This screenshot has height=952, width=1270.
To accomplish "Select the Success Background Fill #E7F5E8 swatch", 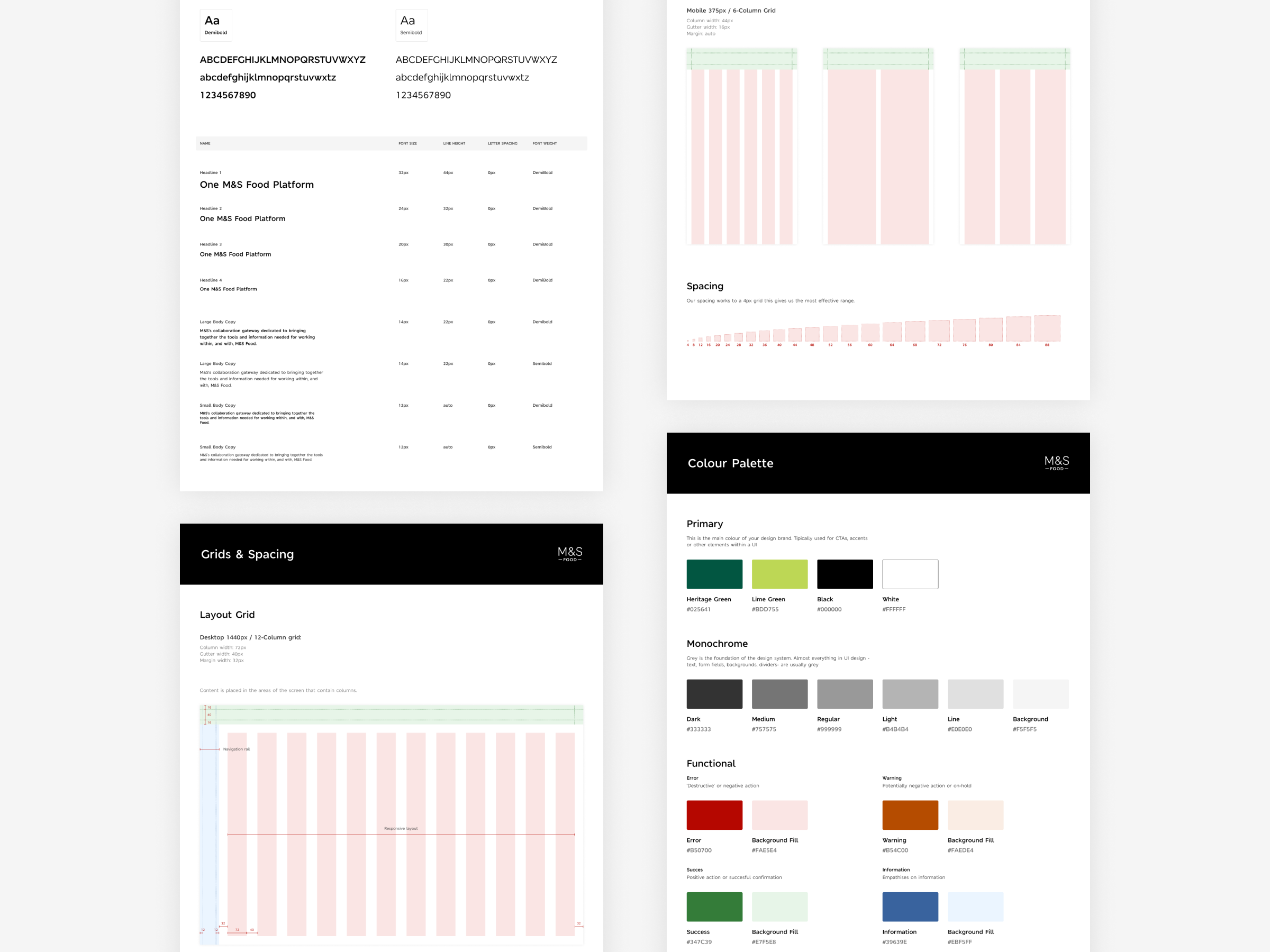I will 779,907.
